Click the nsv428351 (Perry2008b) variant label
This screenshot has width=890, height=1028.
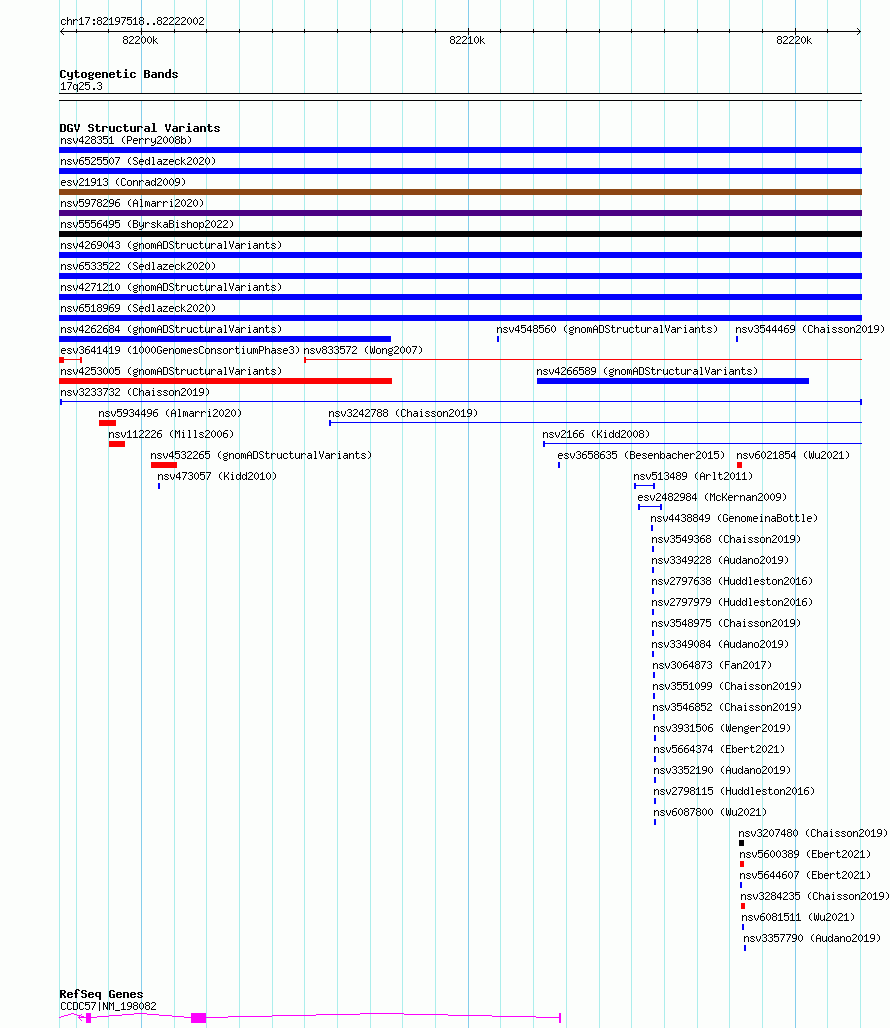(126, 140)
